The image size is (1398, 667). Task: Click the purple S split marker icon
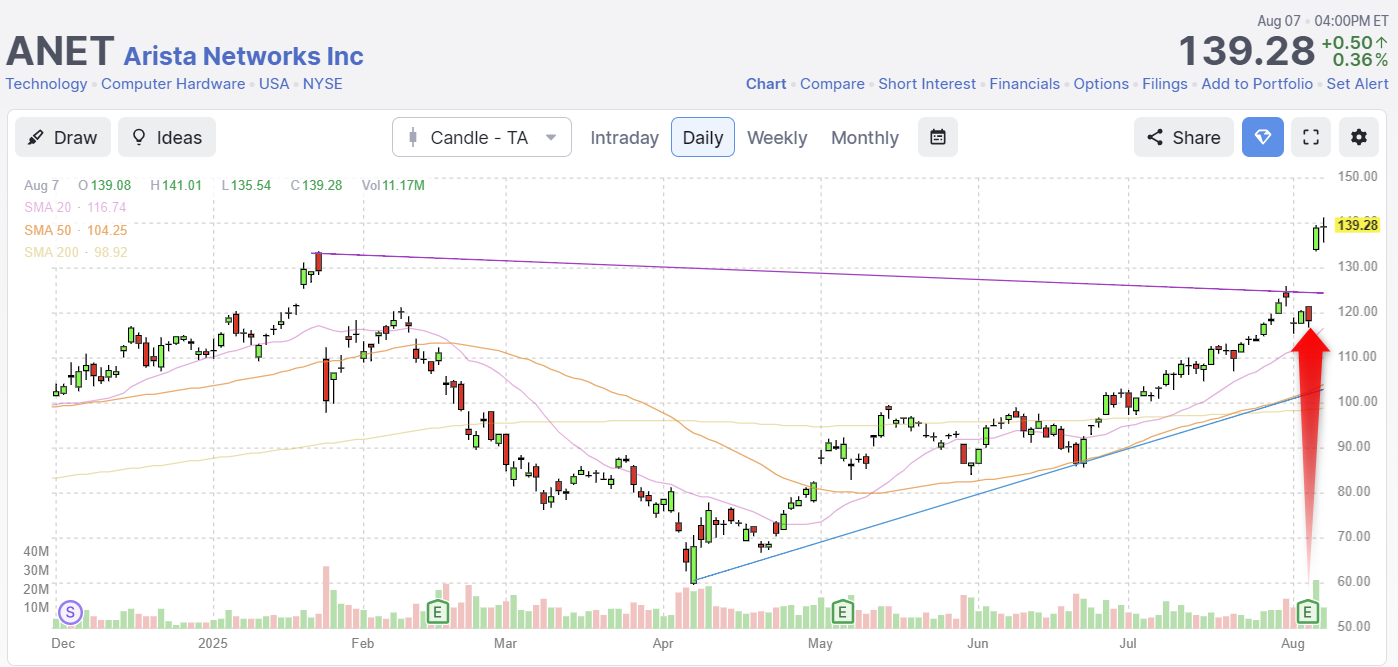[70, 611]
